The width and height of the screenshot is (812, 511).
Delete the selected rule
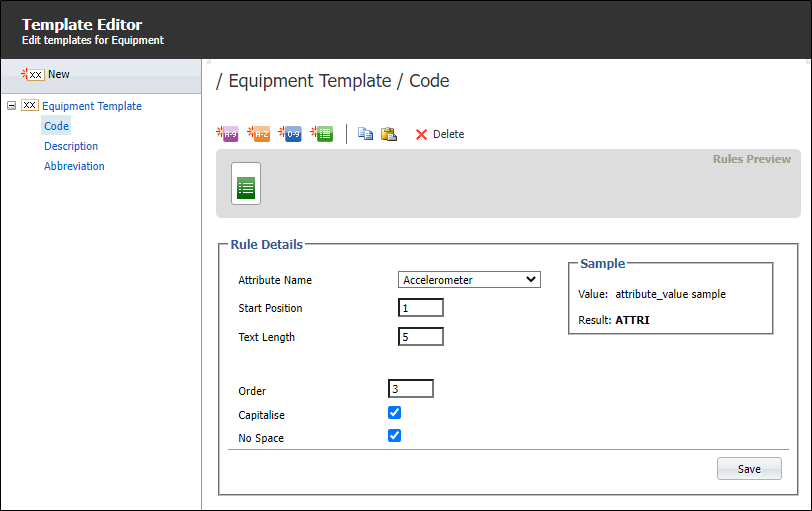(440, 134)
